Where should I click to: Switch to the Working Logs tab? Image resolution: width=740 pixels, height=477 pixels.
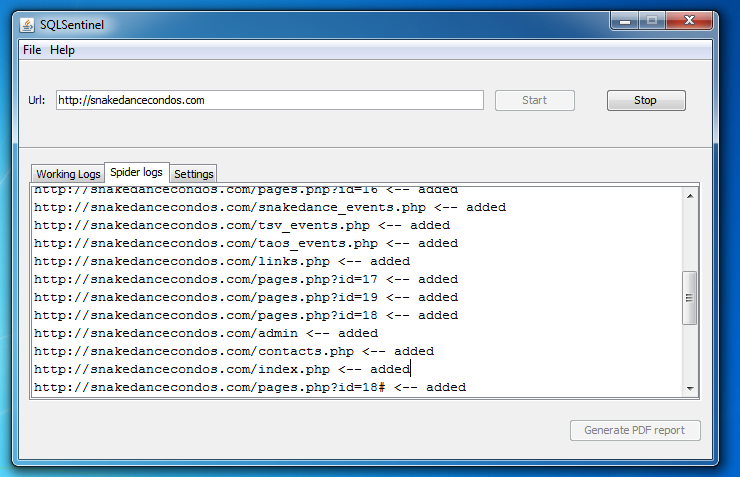[x=68, y=174]
